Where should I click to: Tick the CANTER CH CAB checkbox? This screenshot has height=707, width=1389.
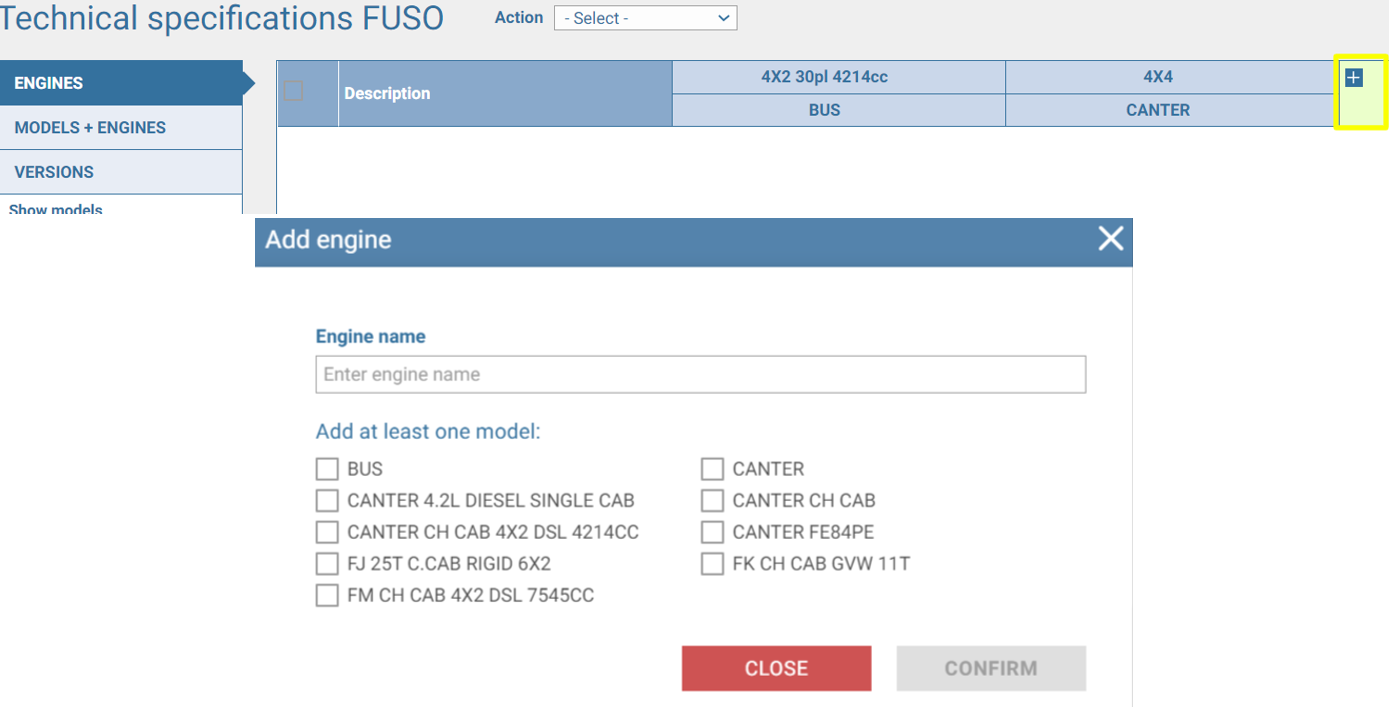[x=712, y=500]
